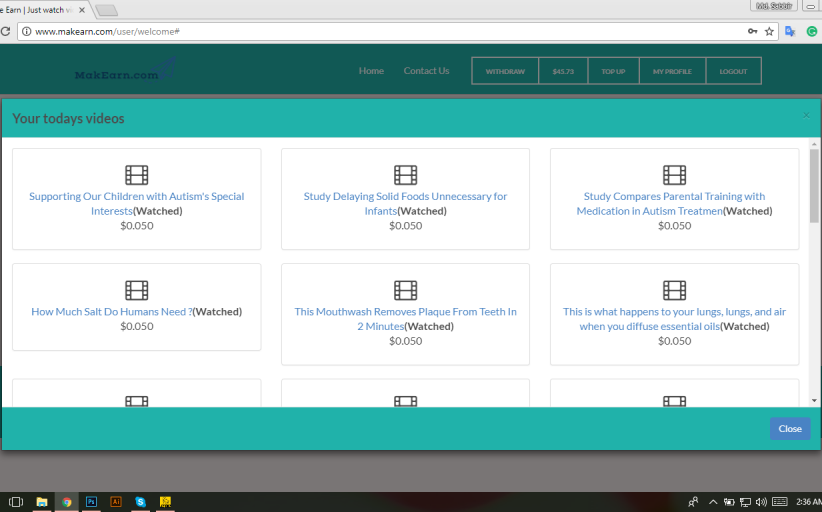
Task: Dismiss the dialog with the top-right X
Action: (x=806, y=116)
